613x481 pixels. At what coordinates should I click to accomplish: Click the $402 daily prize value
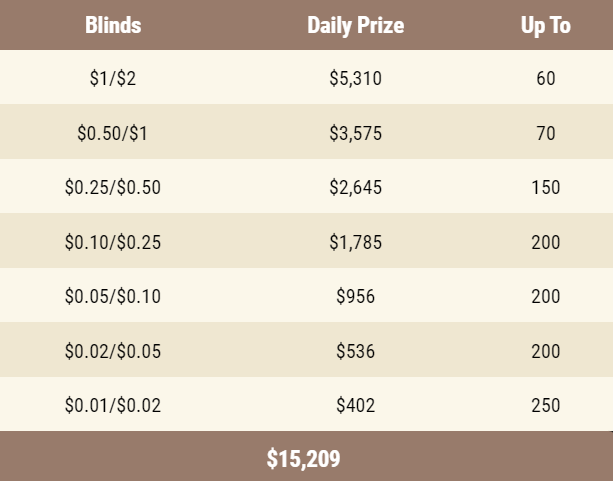click(x=355, y=405)
